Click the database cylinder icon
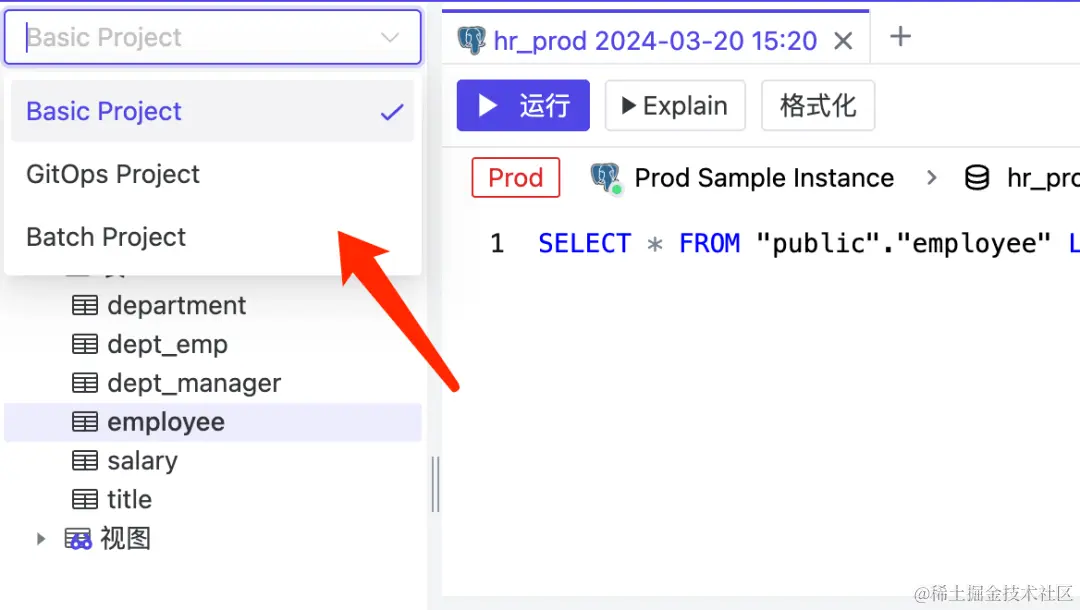Image resolution: width=1080 pixels, height=610 pixels. [x=977, y=178]
